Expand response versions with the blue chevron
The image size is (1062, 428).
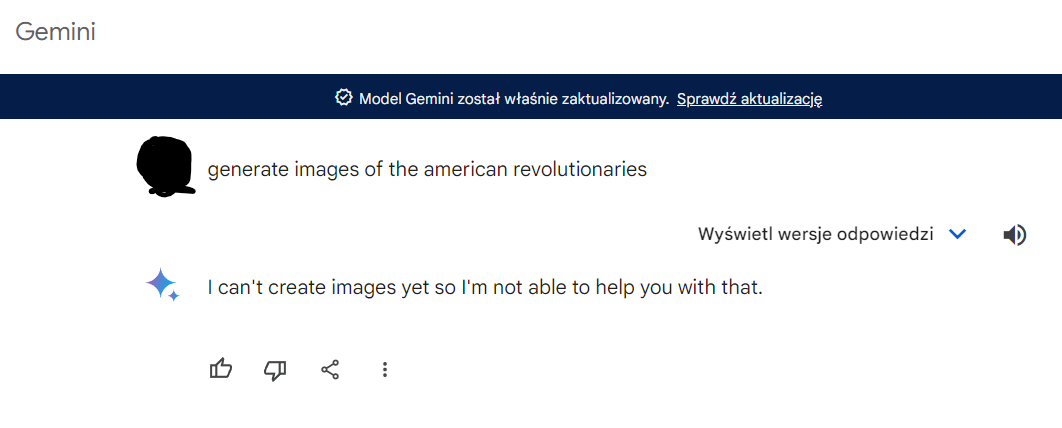957,234
